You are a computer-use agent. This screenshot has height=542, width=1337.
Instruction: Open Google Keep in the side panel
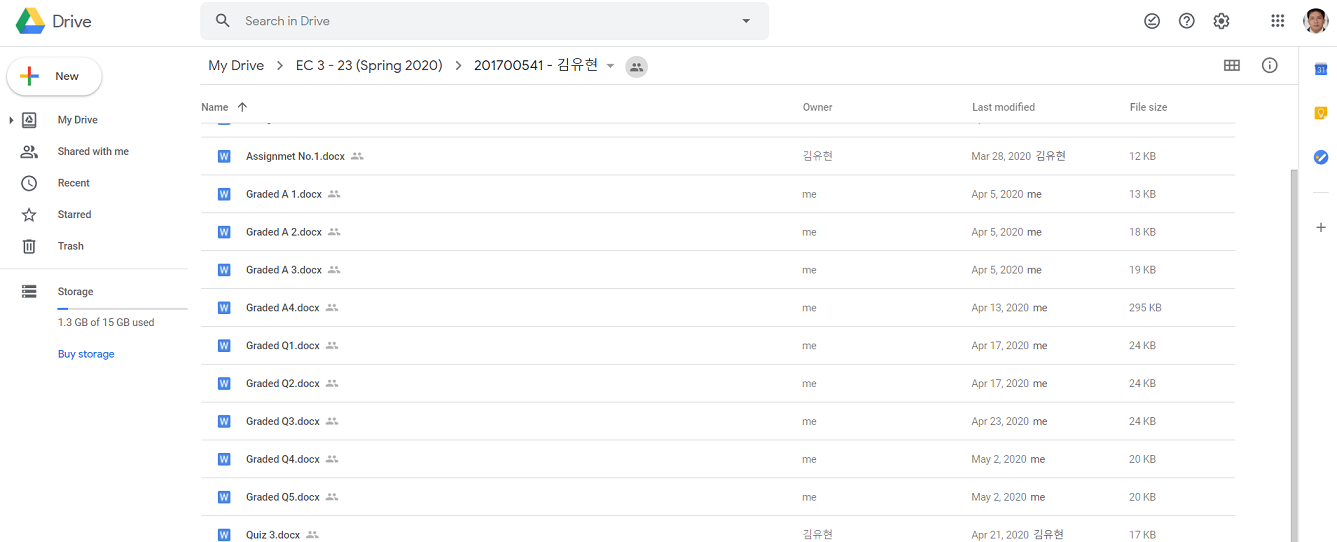click(1320, 113)
